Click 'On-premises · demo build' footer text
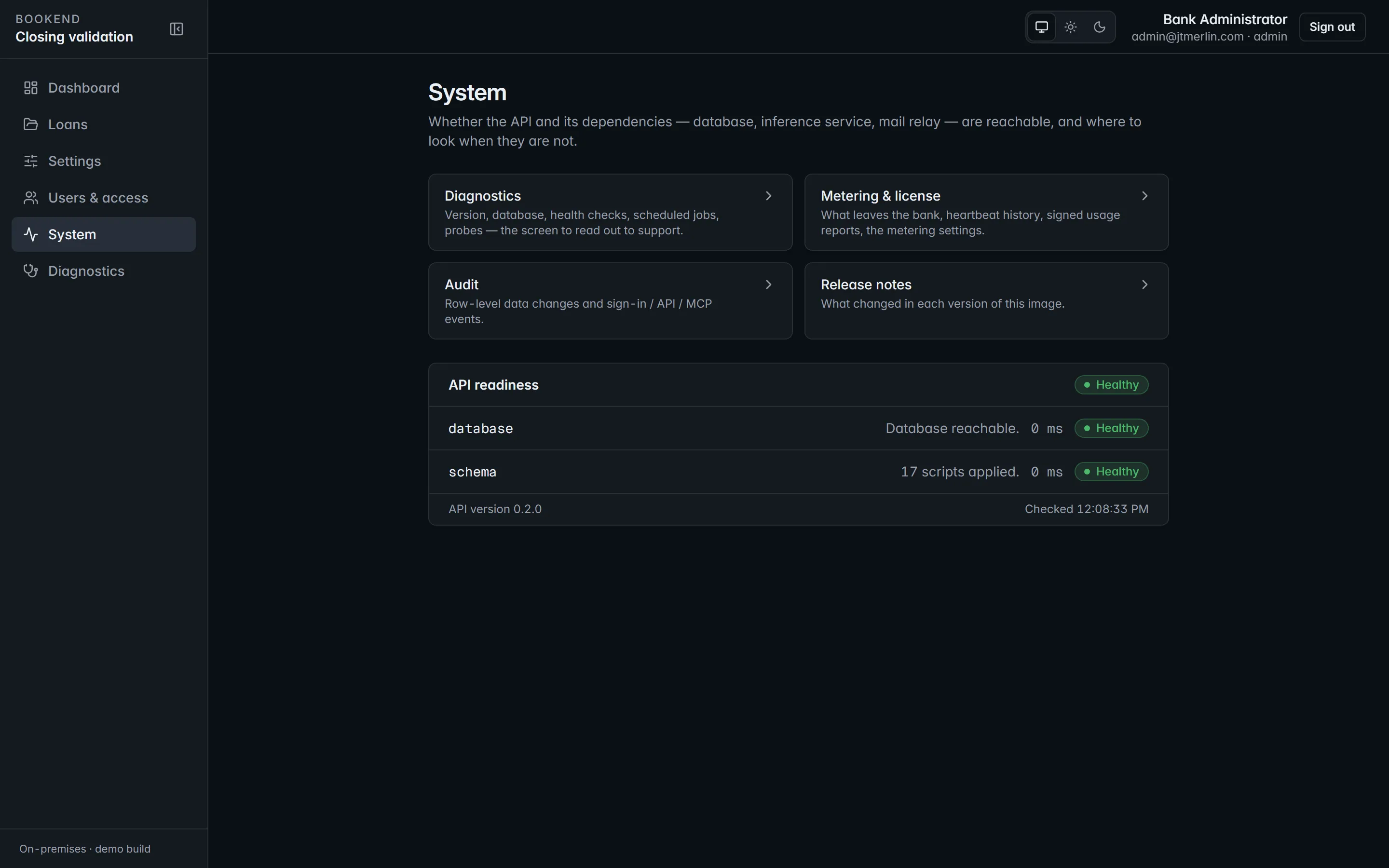1389x868 pixels. pos(85,849)
